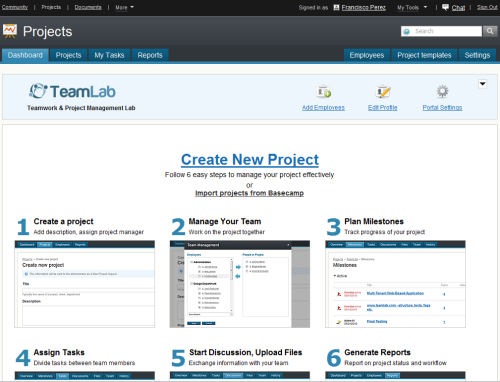Open the Project templates tab
This screenshot has width=500, height=382.
(424, 55)
